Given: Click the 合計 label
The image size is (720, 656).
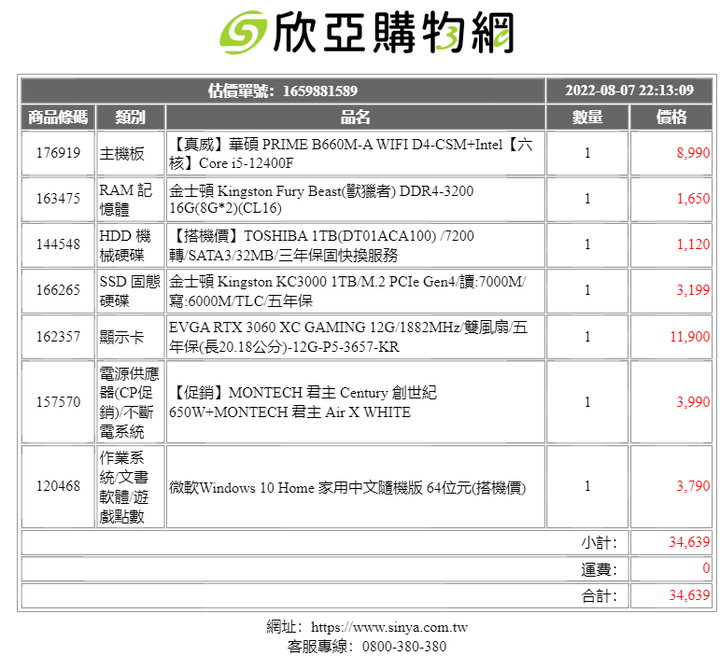Looking at the screenshot, I should [x=599, y=596].
